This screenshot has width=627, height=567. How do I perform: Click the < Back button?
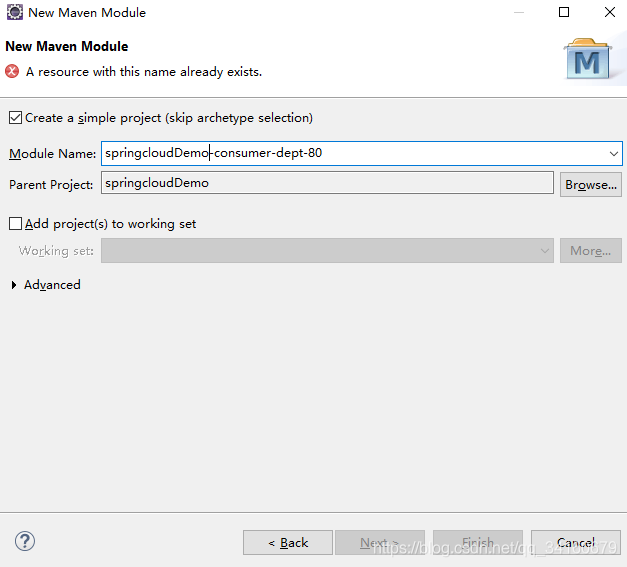(288, 543)
